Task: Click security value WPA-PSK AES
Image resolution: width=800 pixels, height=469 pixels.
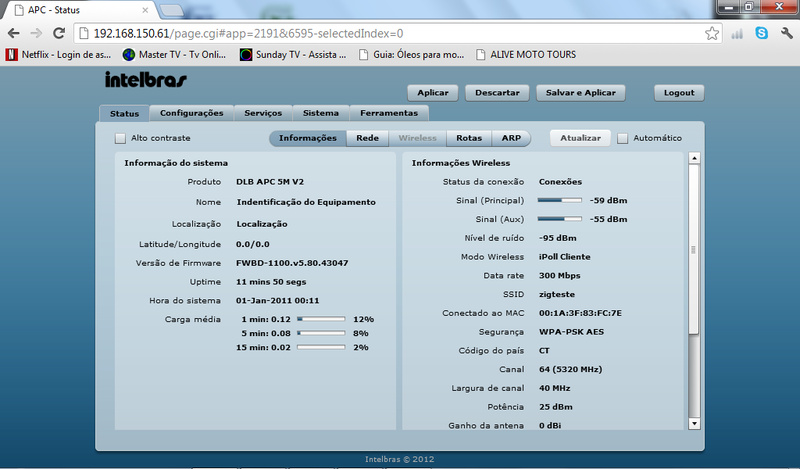Action: pyautogui.click(x=571, y=332)
